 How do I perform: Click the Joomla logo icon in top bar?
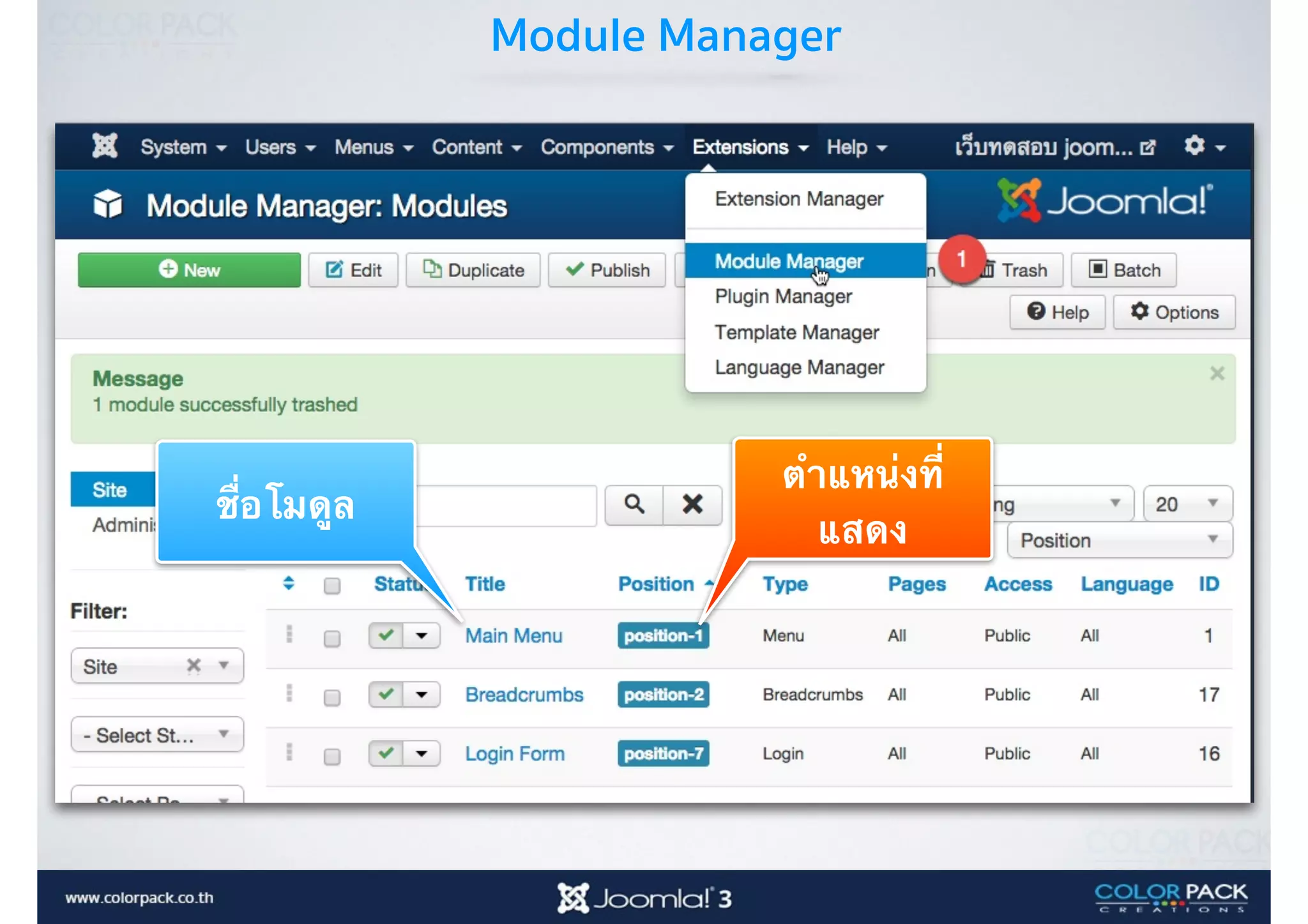click(105, 146)
